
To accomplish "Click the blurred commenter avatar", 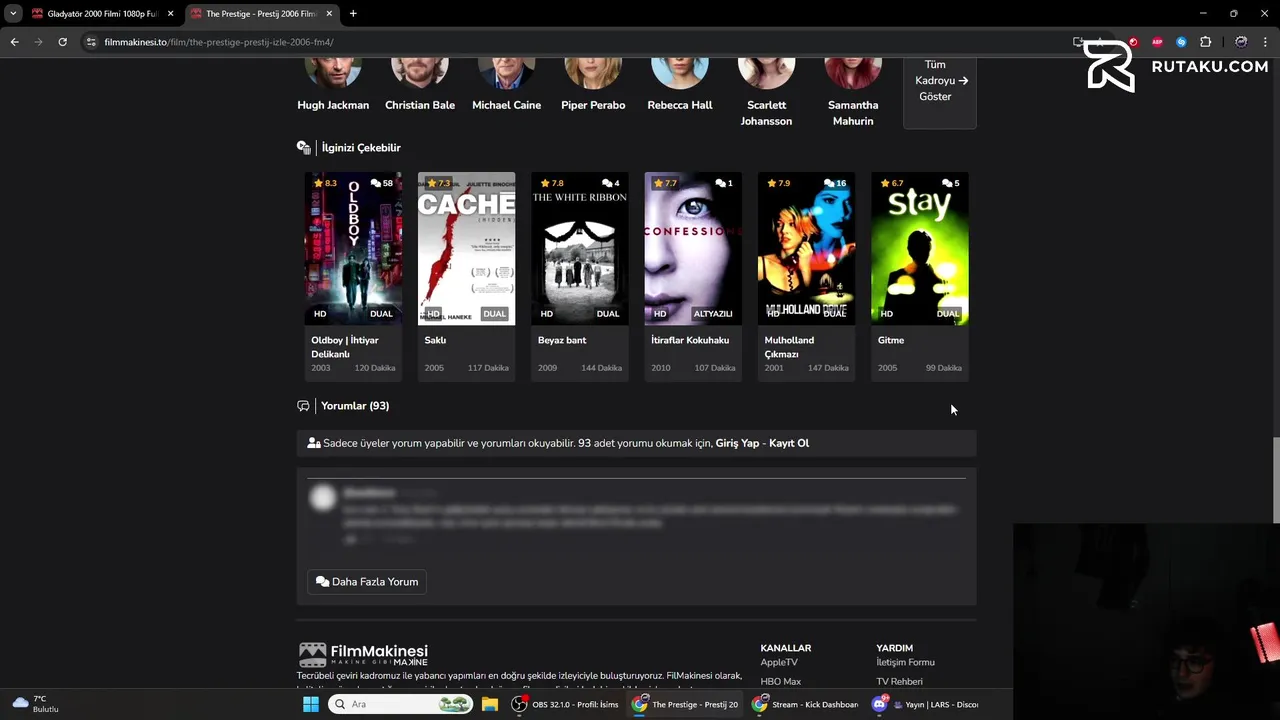I will click(322, 498).
